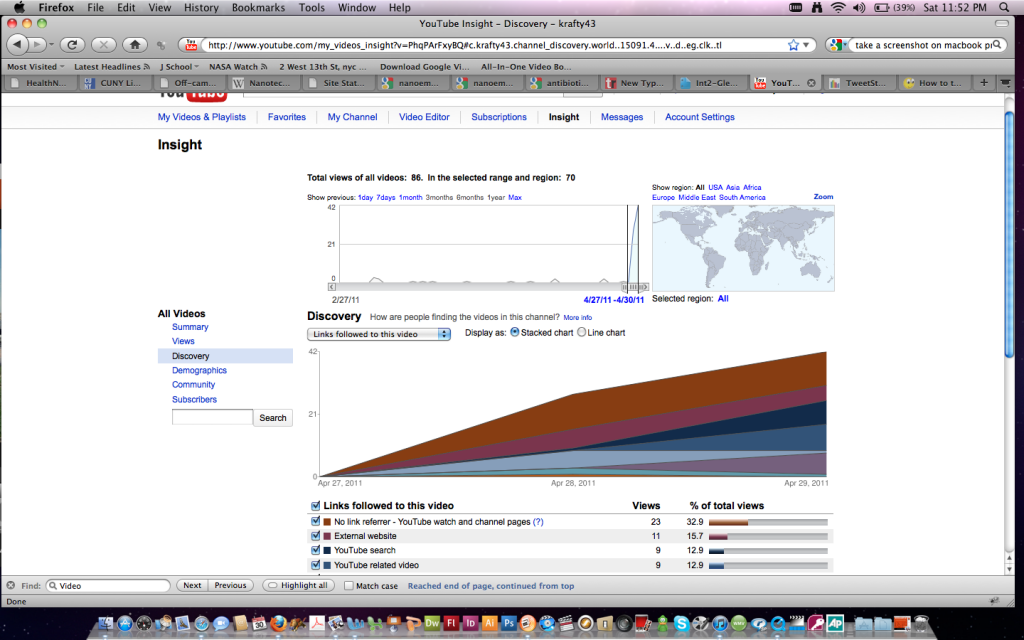Reload the page with the refresh icon

pyautogui.click(x=72, y=45)
